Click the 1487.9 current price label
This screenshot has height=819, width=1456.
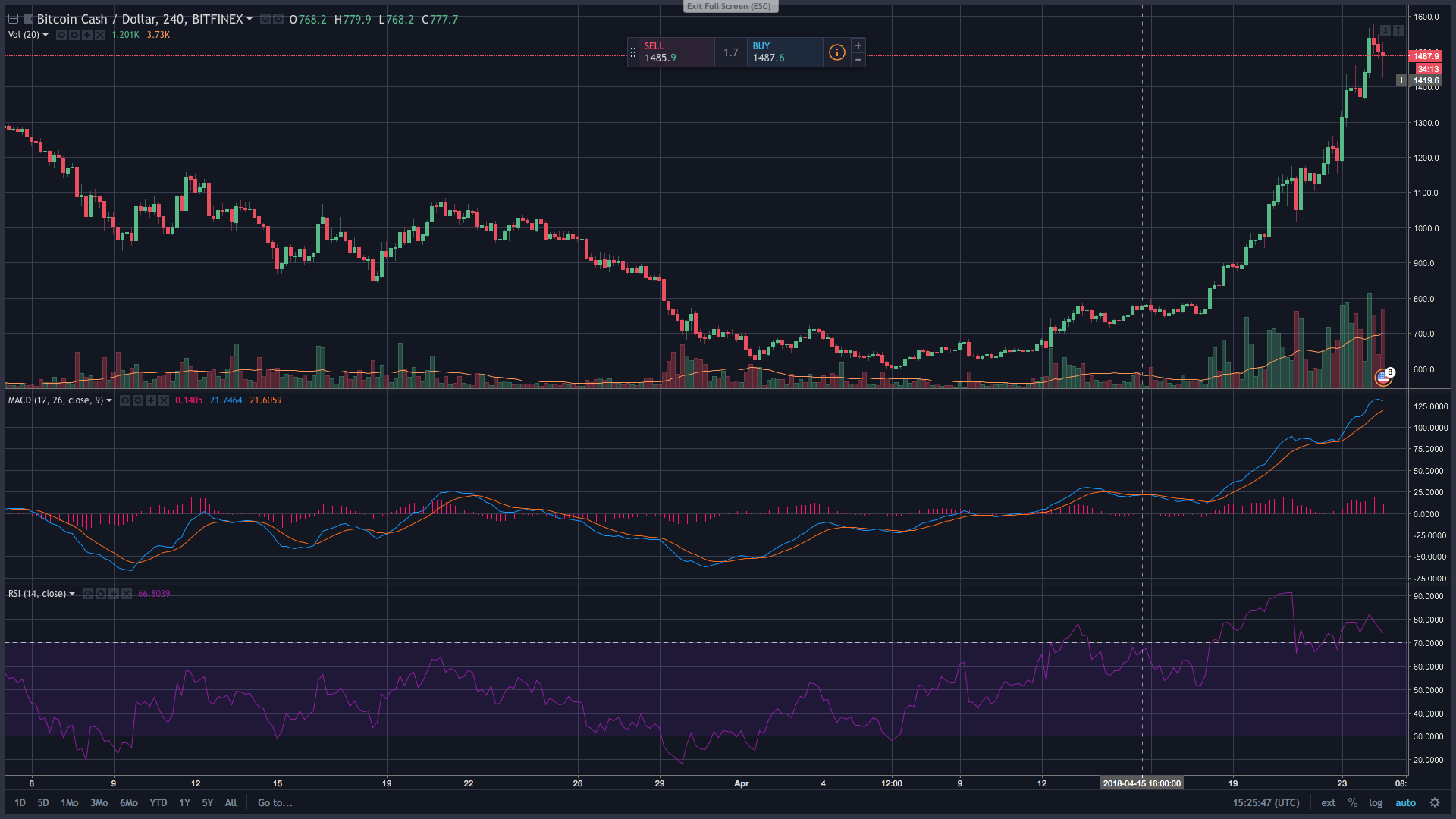1426,56
